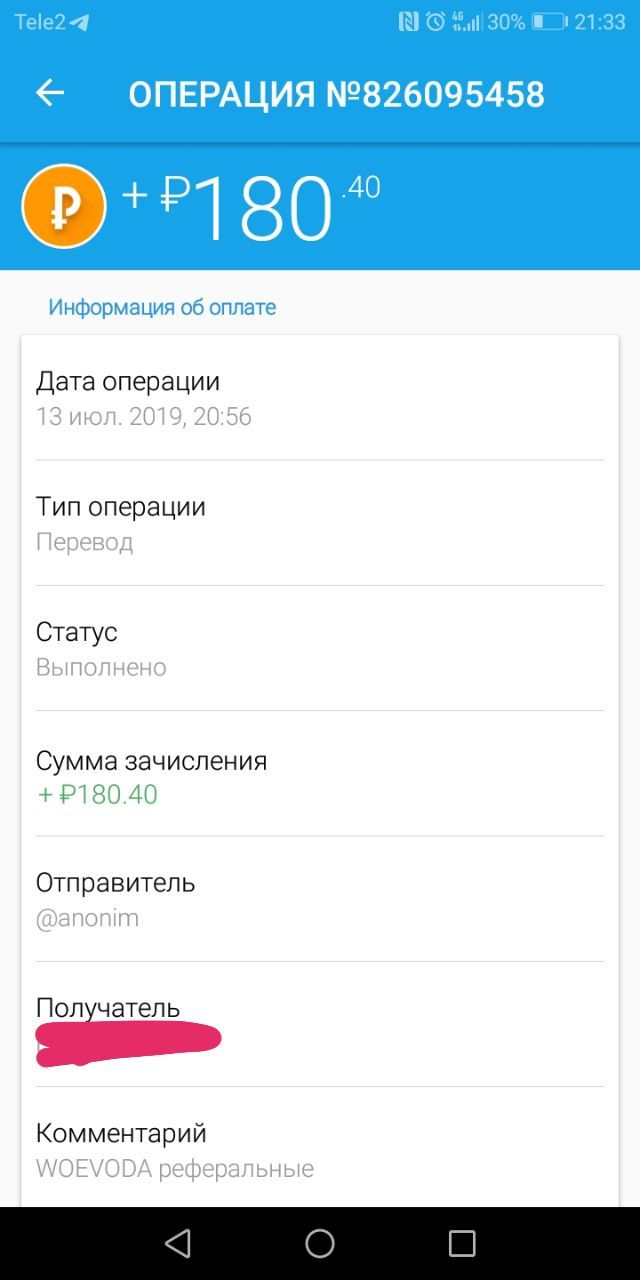640x1280 pixels.
Task: Tap the battery icon in status bar
Action: 549,22
